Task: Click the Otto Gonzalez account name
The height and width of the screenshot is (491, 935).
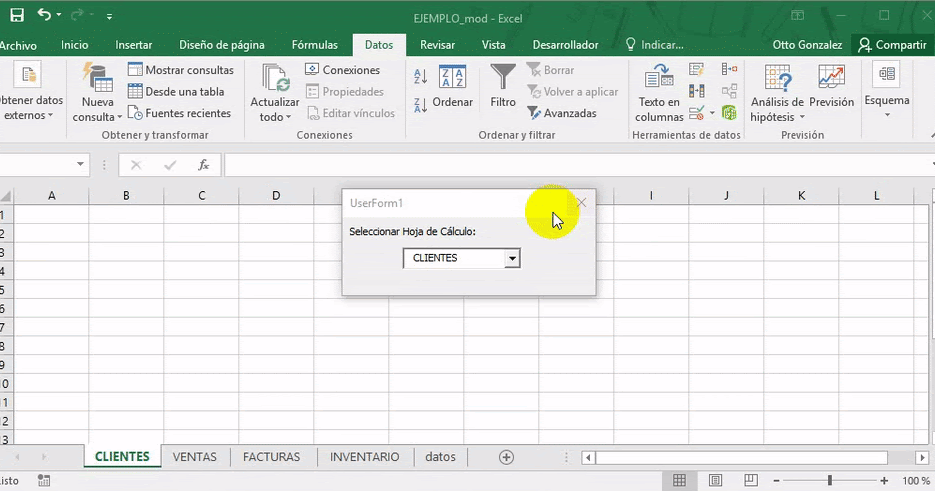Action: pyautogui.click(x=807, y=45)
